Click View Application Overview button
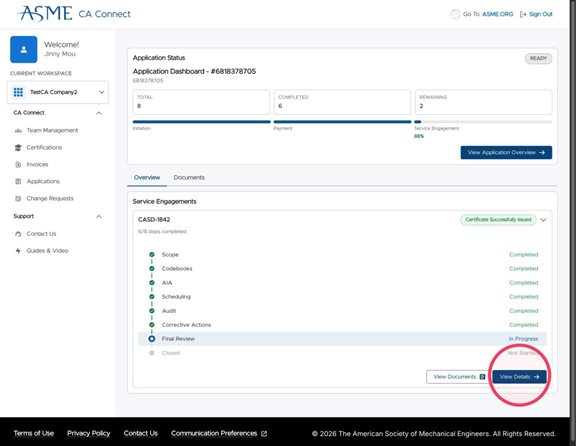 click(506, 152)
